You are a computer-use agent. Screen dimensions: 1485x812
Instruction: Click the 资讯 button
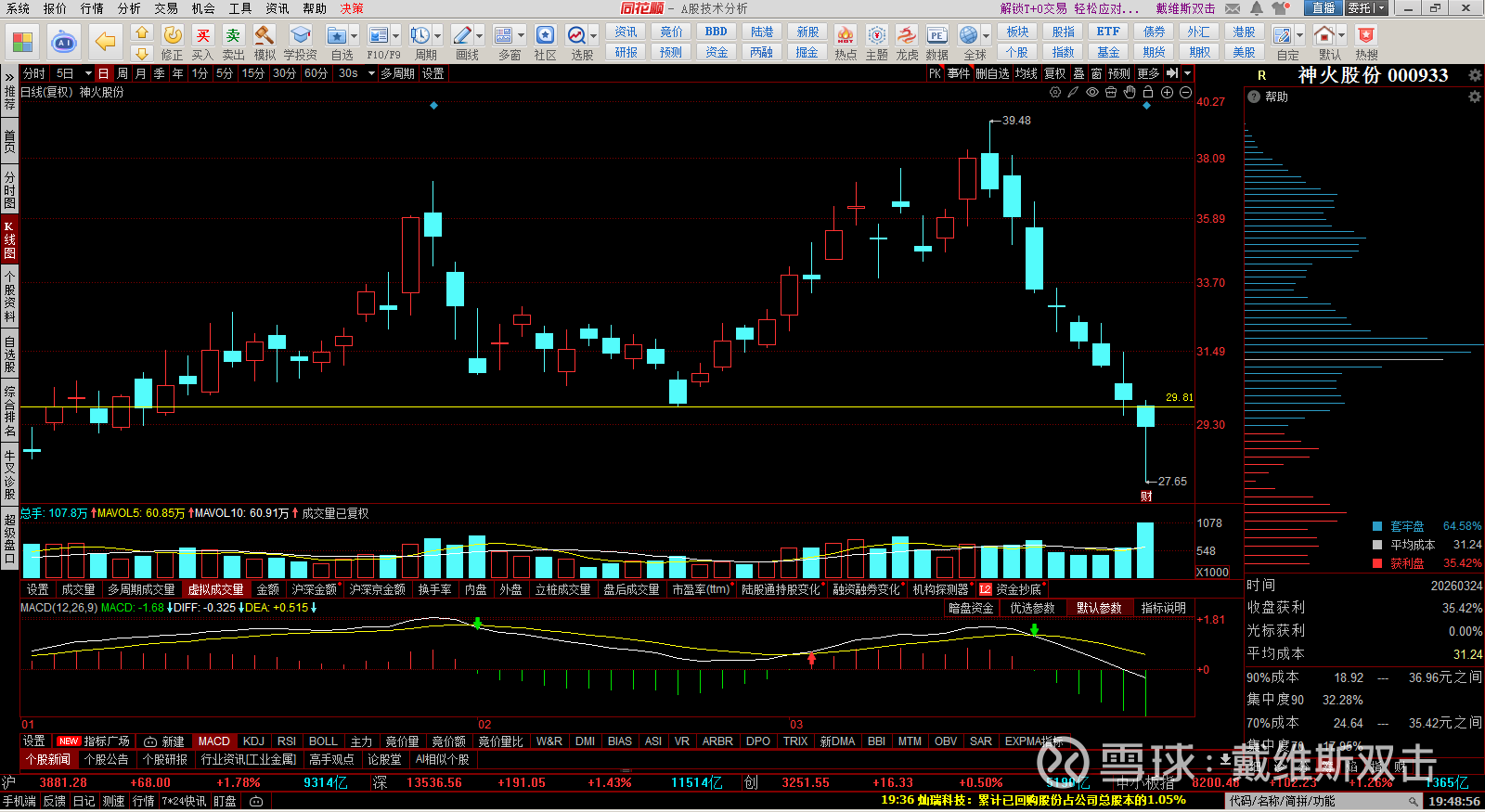tap(626, 32)
